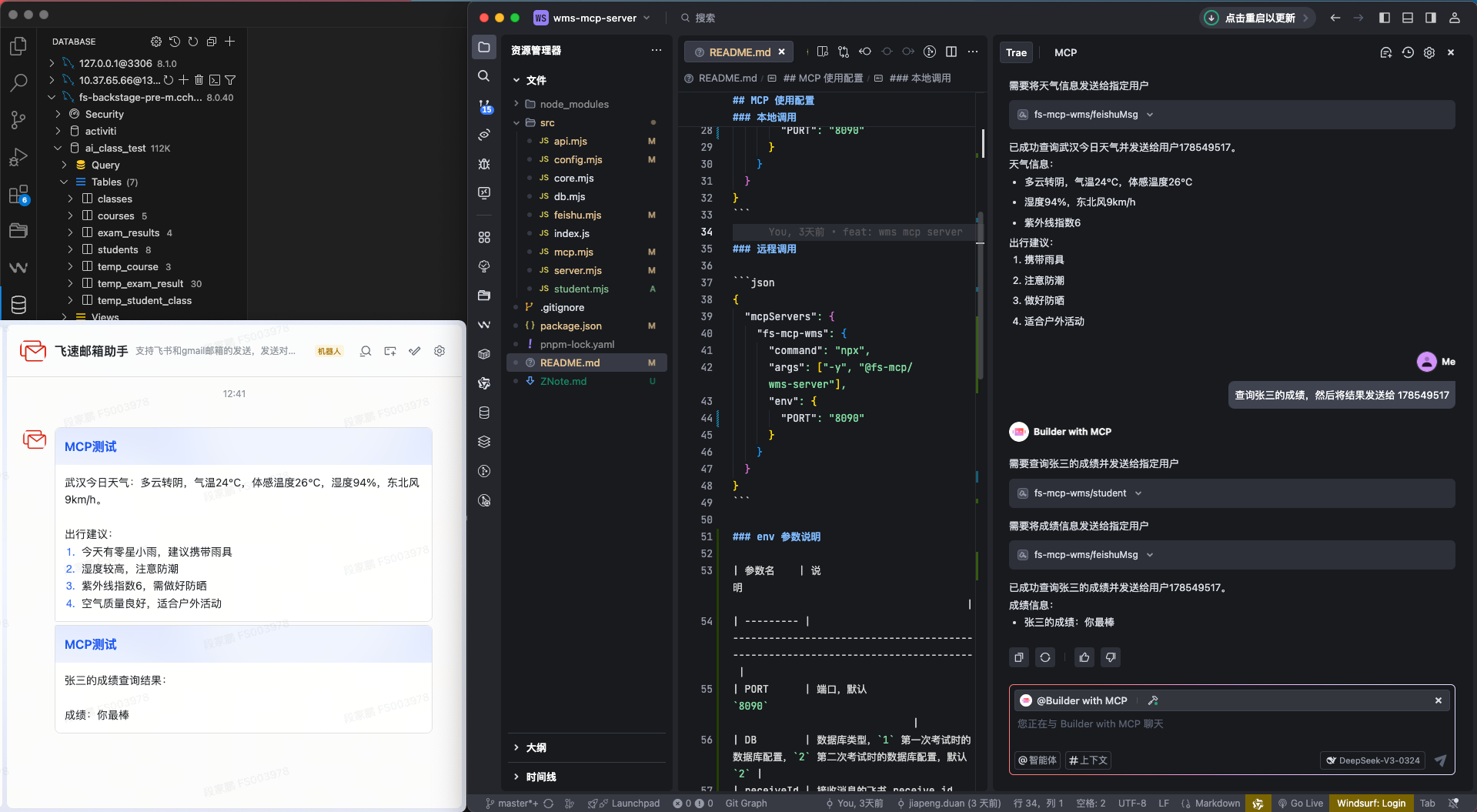
Task: Open the Database view in the left window's activity bar
Action: tap(18, 305)
